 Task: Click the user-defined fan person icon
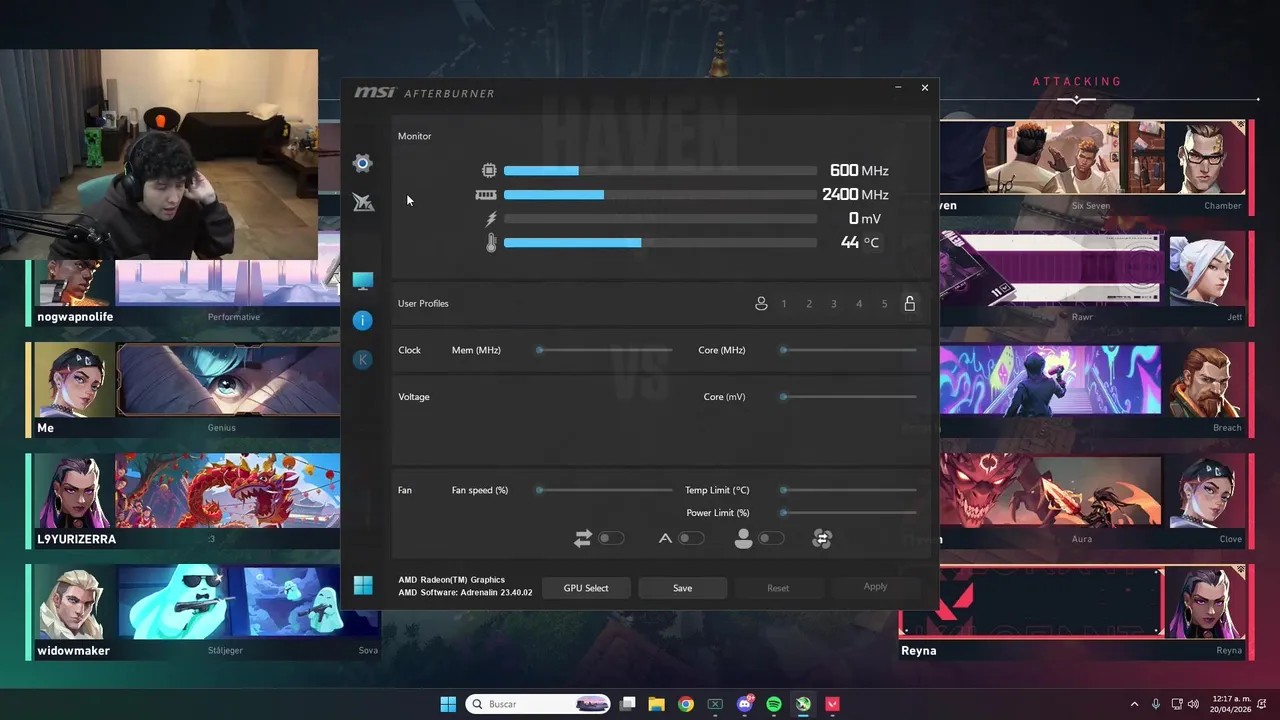pos(743,539)
